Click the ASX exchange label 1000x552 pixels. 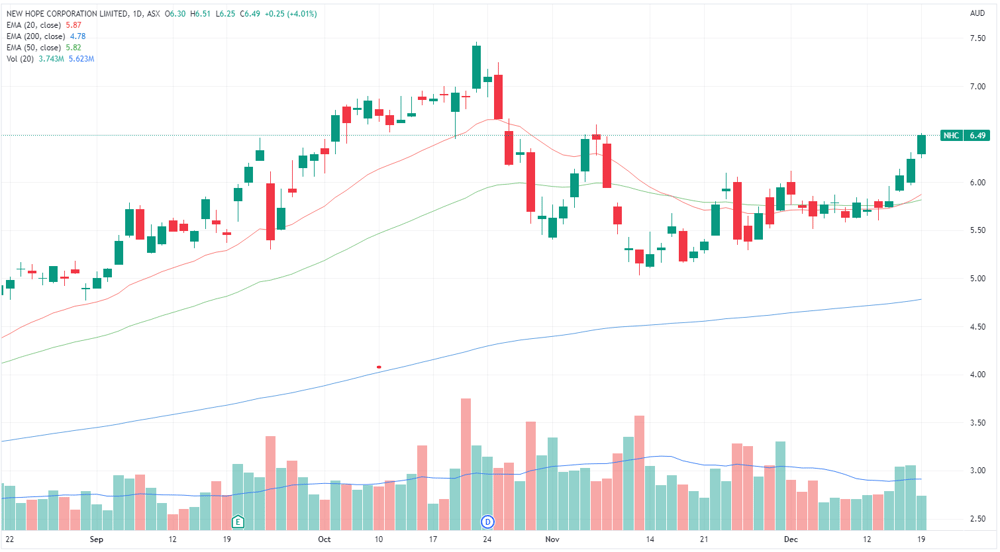point(153,13)
